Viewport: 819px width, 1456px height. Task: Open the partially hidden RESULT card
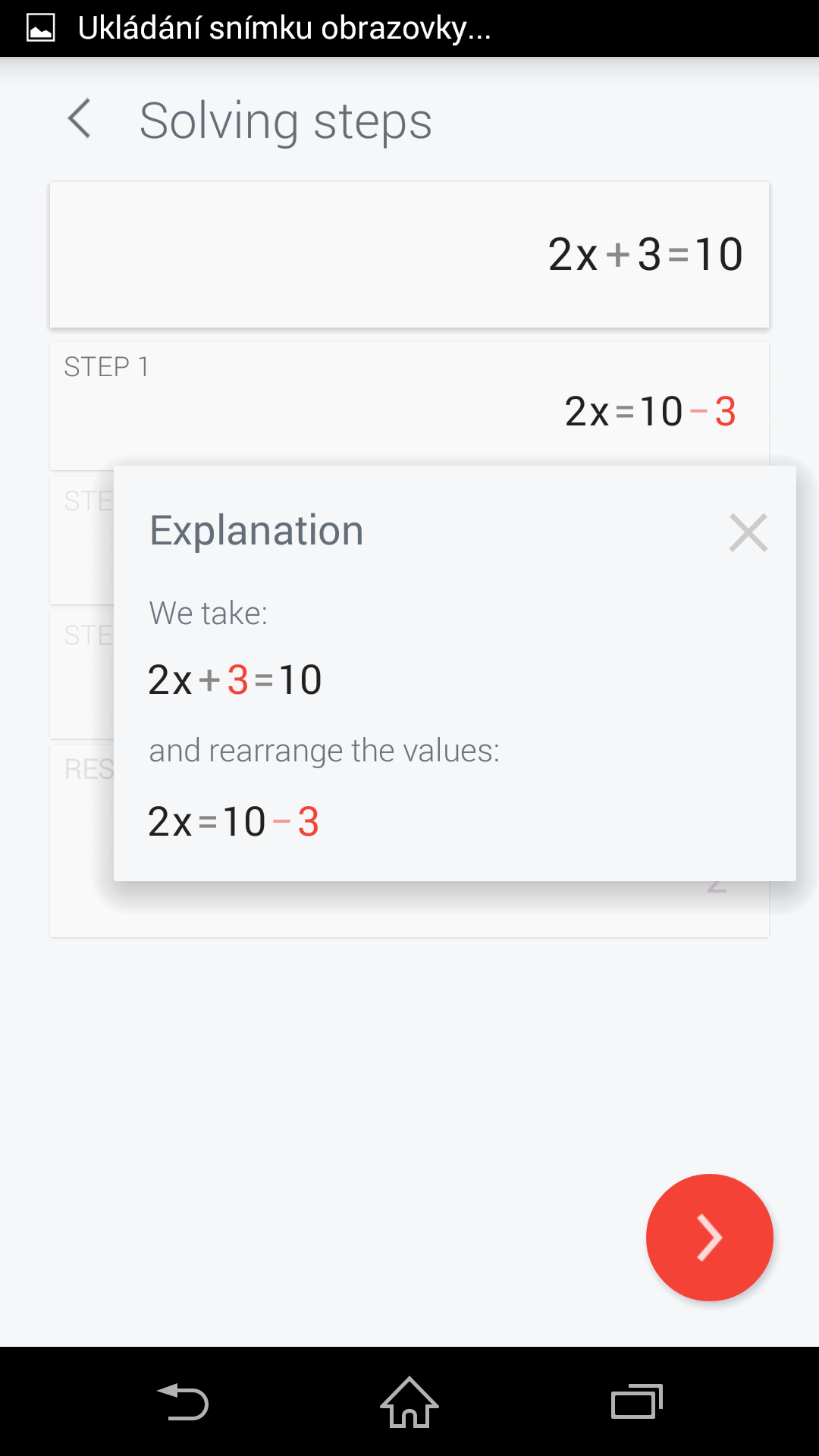[82, 841]
